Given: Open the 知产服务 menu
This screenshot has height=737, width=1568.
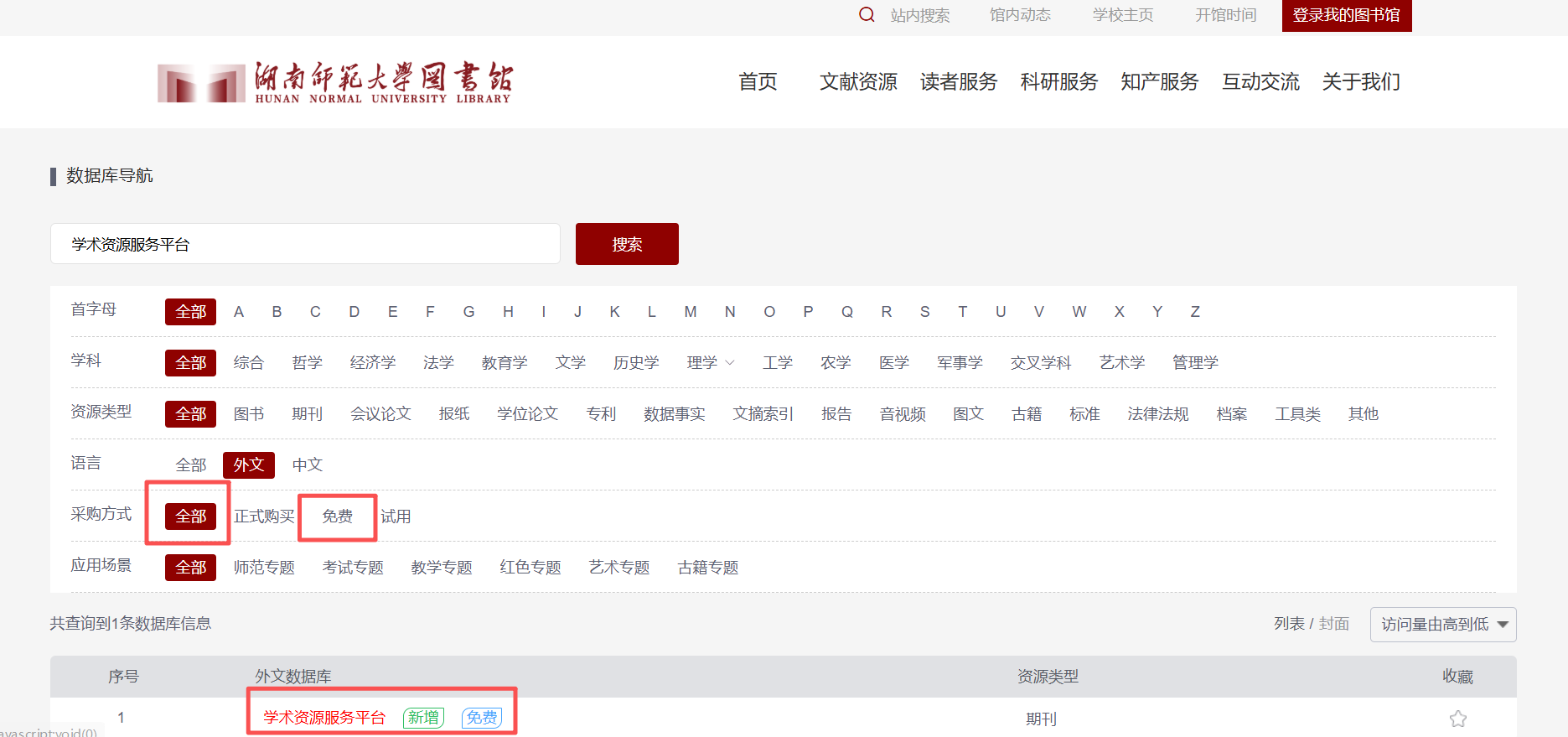Looking at the screenshot, I should 1160,82.
